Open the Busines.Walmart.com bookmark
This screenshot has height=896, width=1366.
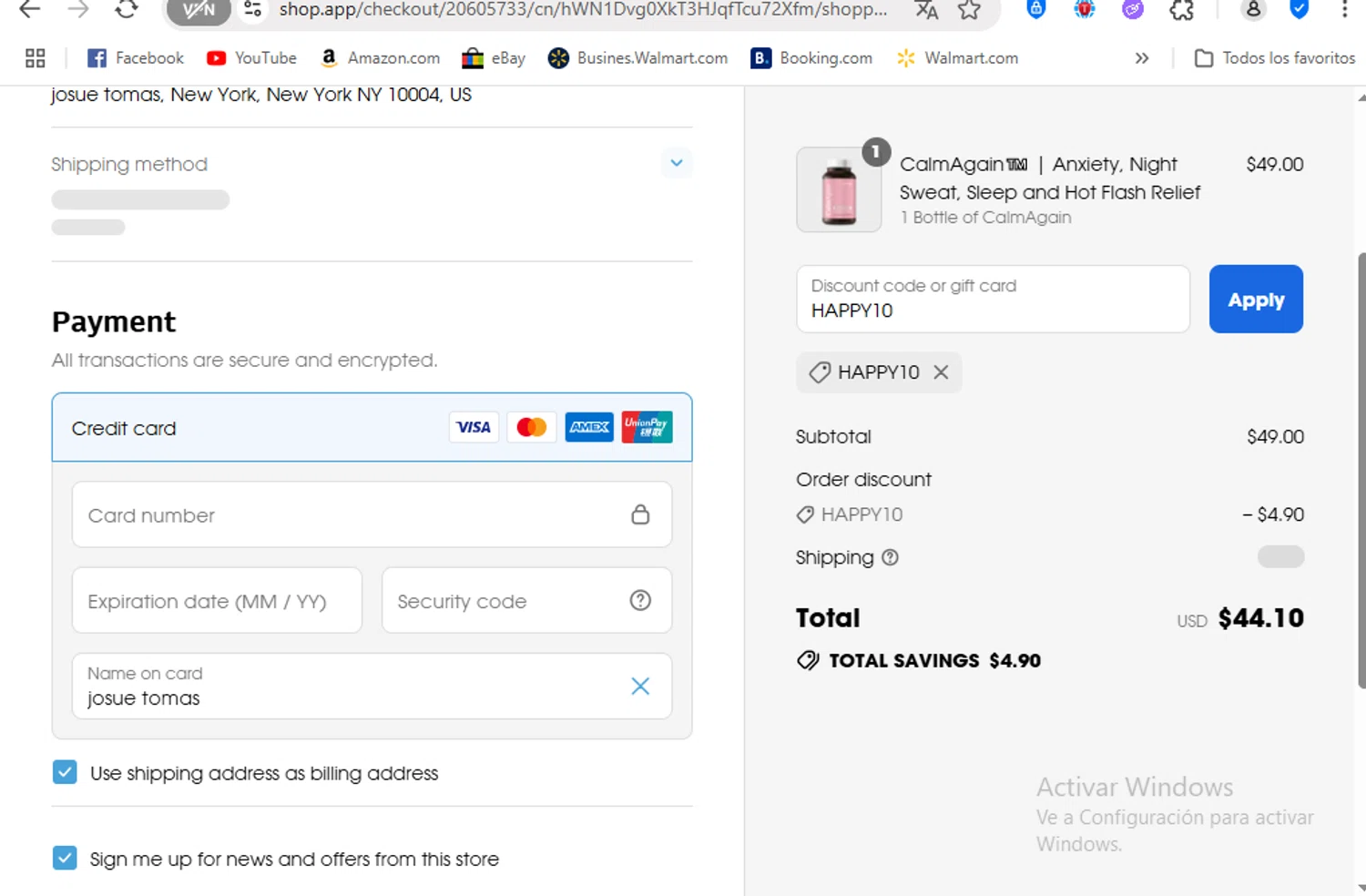click(x=637, y=58)
